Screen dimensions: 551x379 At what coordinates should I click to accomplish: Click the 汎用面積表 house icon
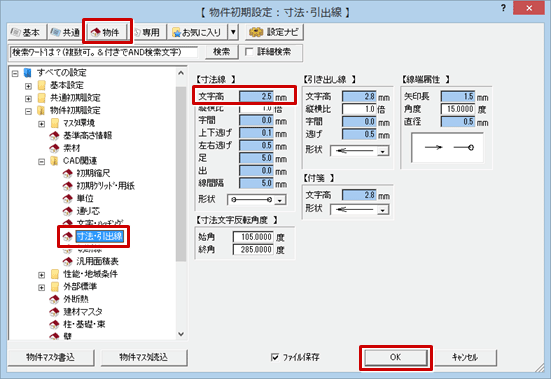(x=67, y=262)
